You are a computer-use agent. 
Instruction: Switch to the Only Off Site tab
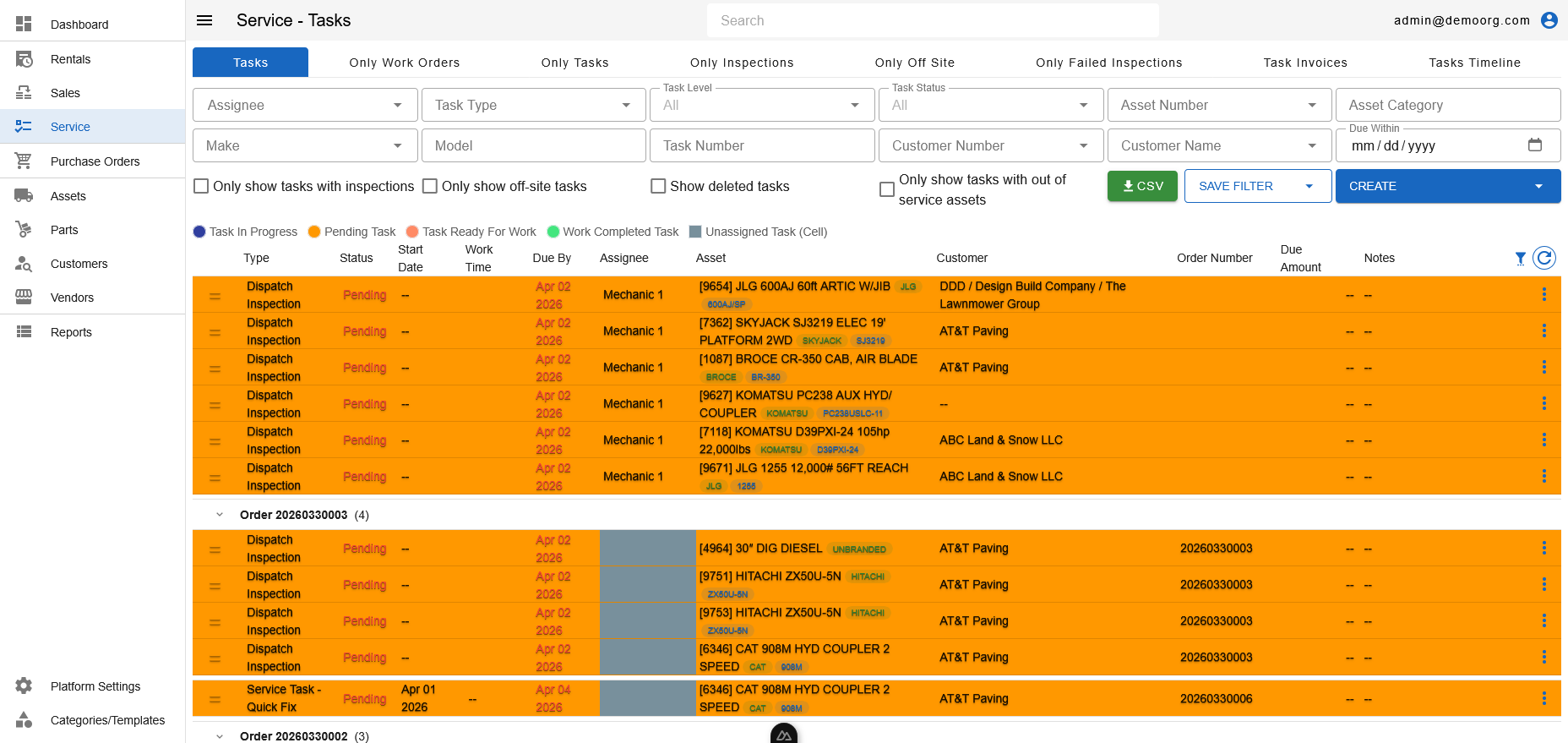pyautogui.click(x=915, y=63)
